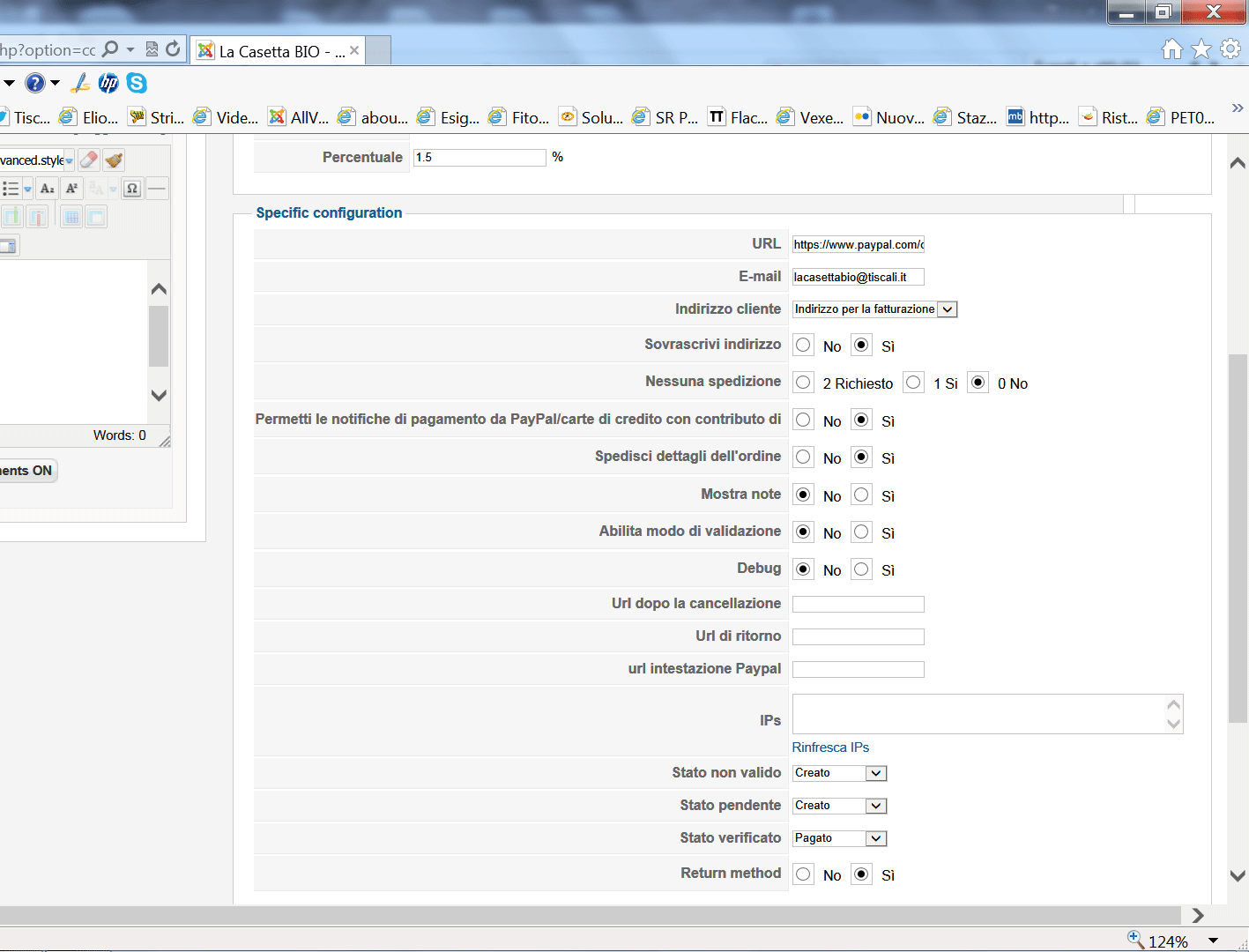Open the Stato non valido dropdown

tap(874, 773)
